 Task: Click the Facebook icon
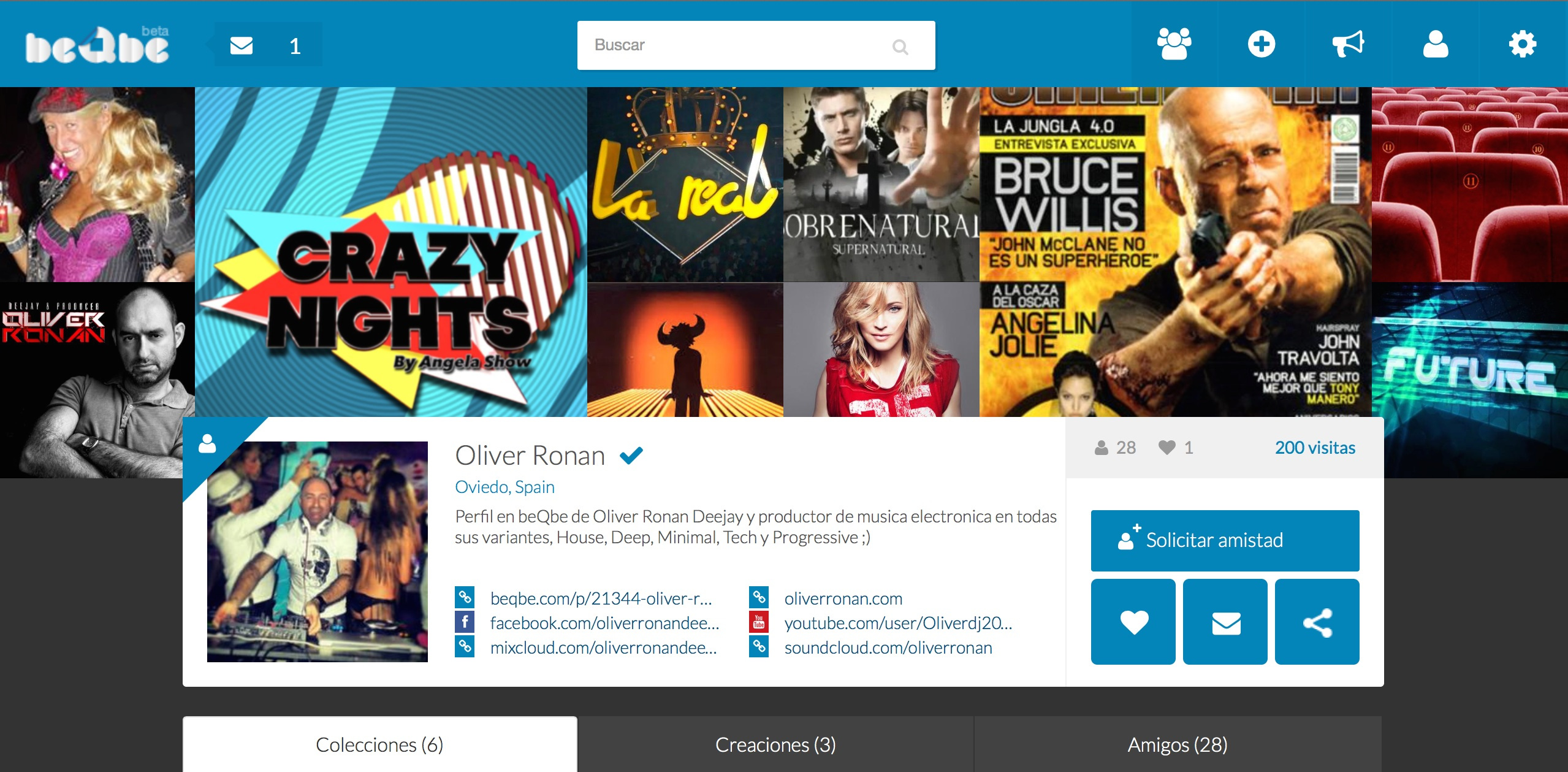coord(465,622)
